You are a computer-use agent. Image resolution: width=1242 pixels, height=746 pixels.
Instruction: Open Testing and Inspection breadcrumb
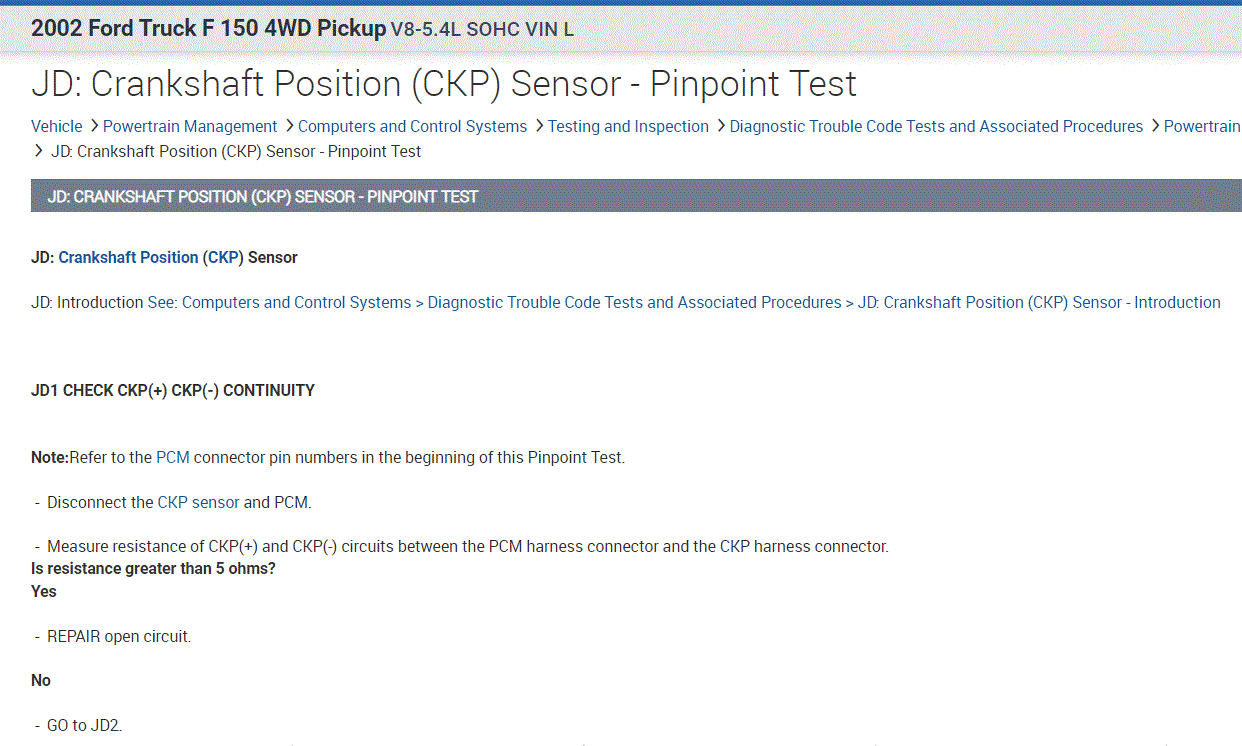[628, 127]
